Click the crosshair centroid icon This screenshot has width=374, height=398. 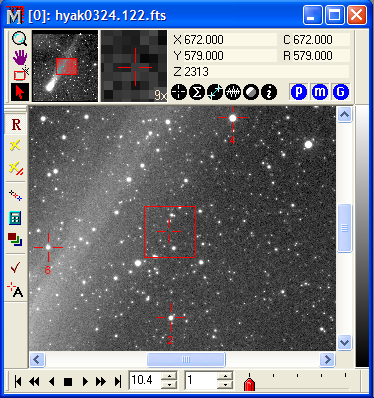(179, 92)
